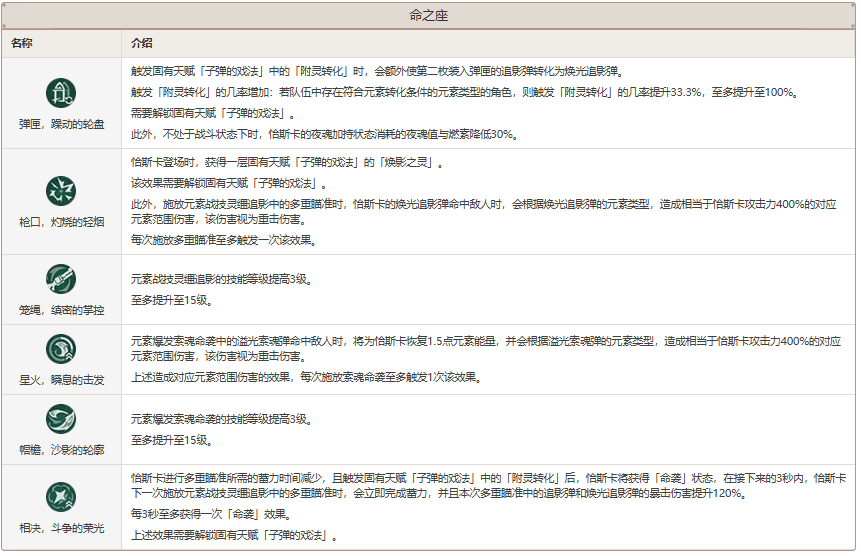
Task: Click the 名称 column header
Action: pos(23,44)
